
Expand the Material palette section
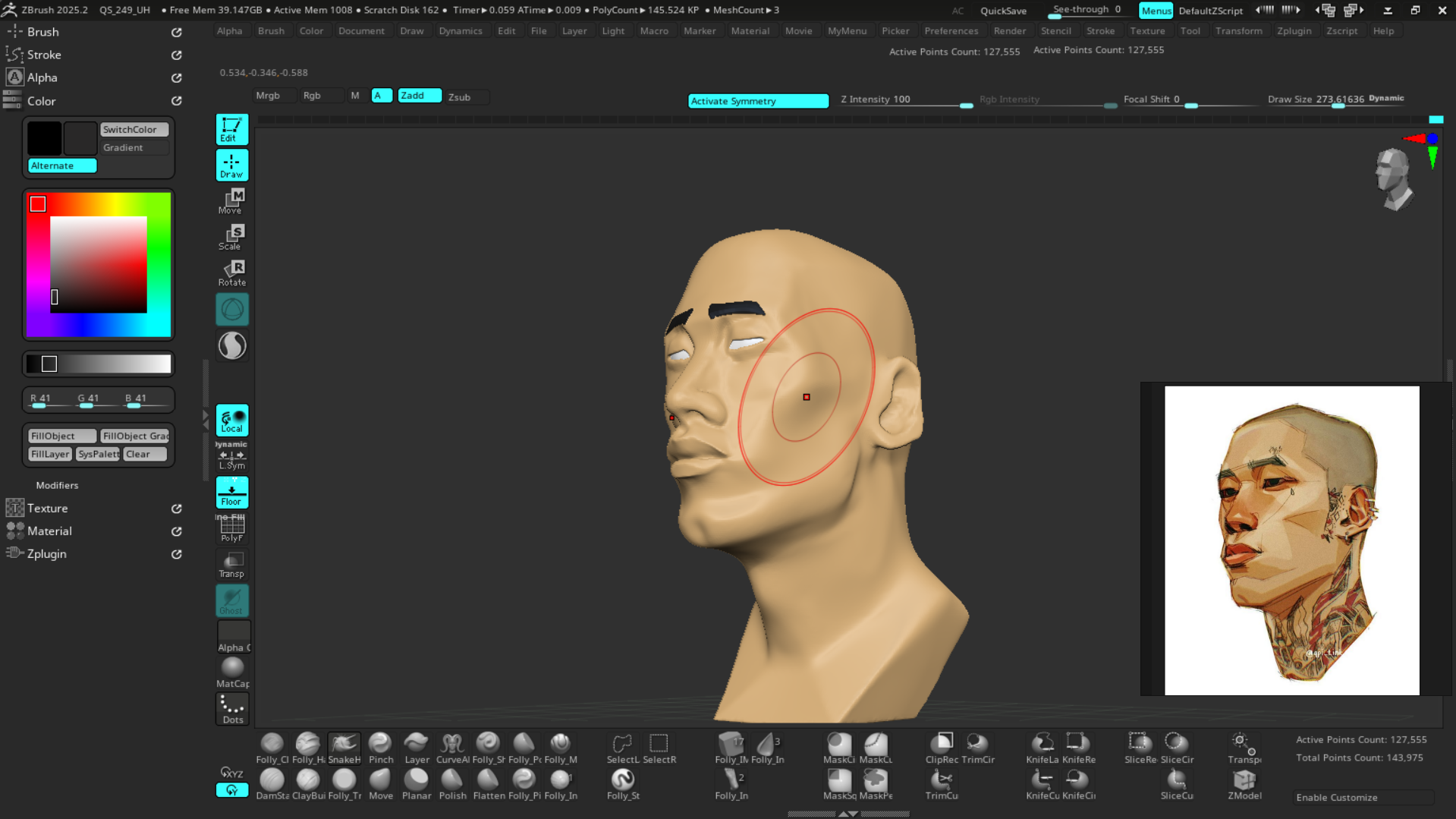[x=49, y=531]
